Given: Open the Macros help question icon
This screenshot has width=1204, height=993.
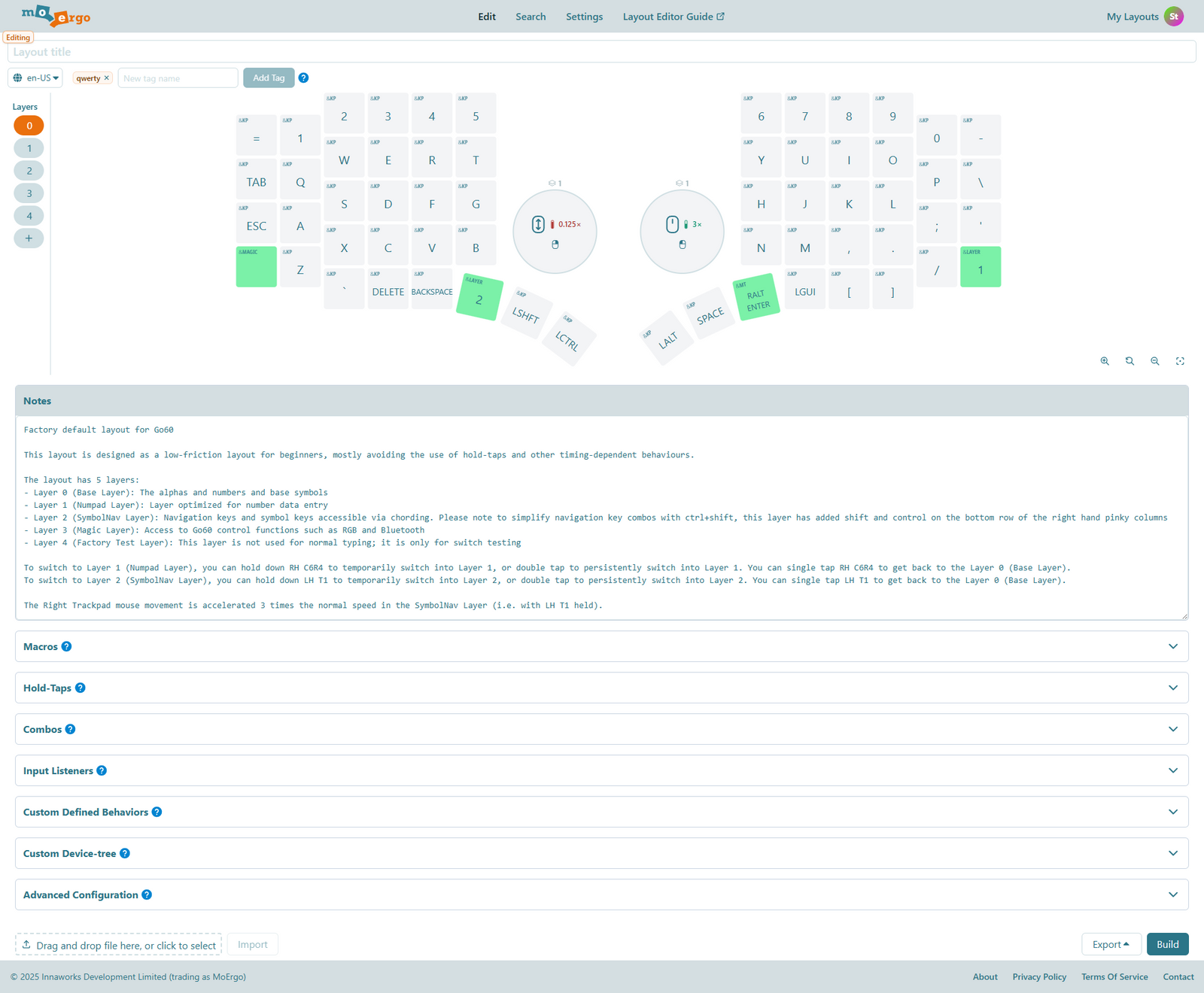Looking at the screenshot, I should [66, 647].
